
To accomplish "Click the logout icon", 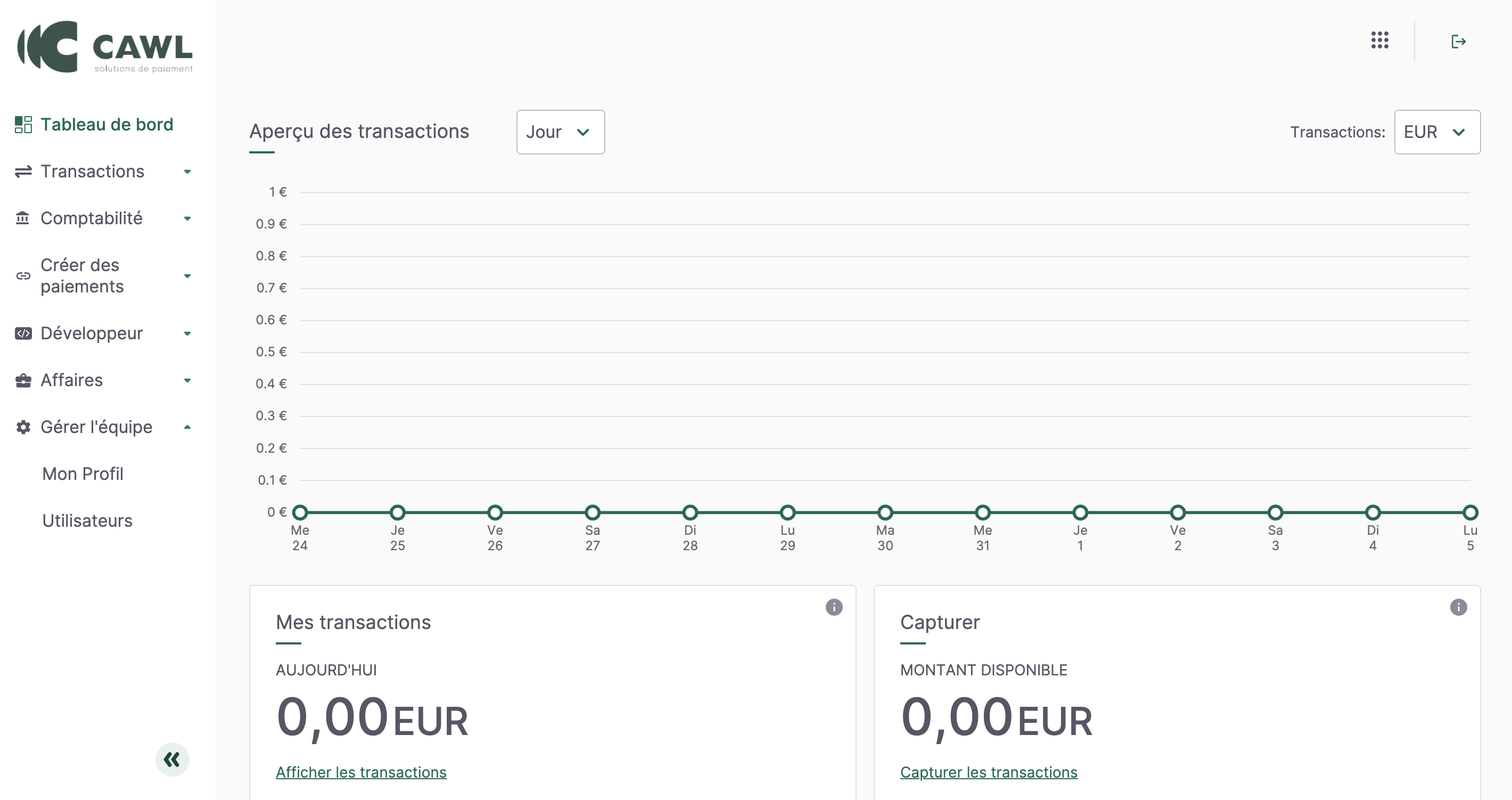I will 1459,42.
